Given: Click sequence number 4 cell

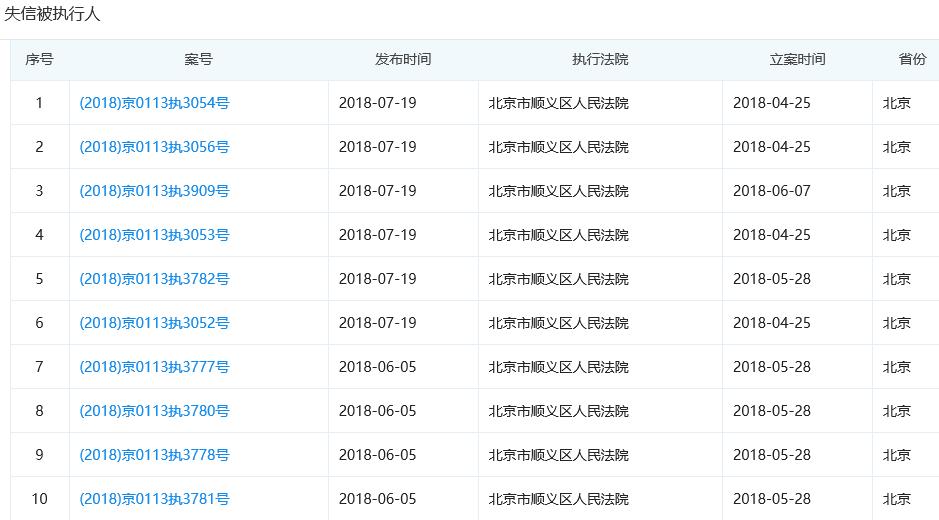Looking at the screenshot, I should [x=40, y=235].
